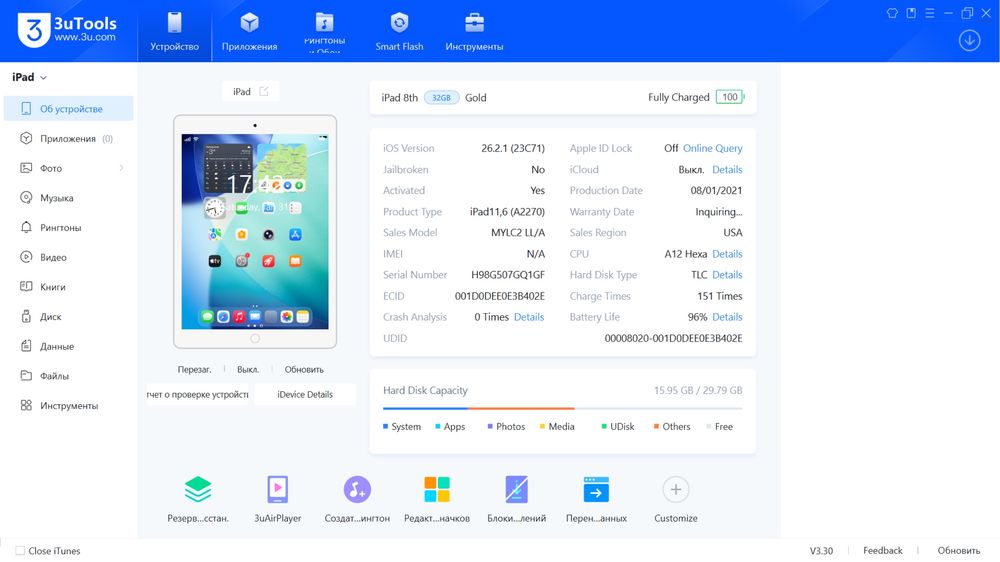Open Приложения (0) in sidebar
Image resolution: width=1000 pixels, height=562 pixels.
coord(68,138)
